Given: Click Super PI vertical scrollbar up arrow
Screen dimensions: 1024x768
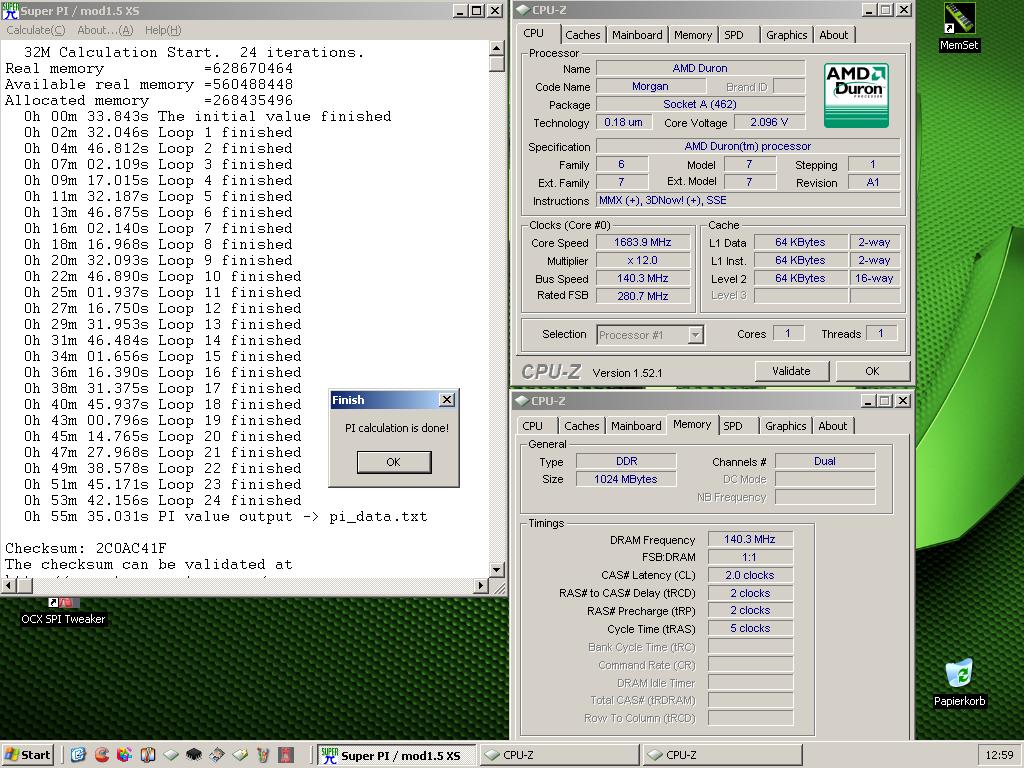Looking at the screenshot, I should [x=496, y=49].
